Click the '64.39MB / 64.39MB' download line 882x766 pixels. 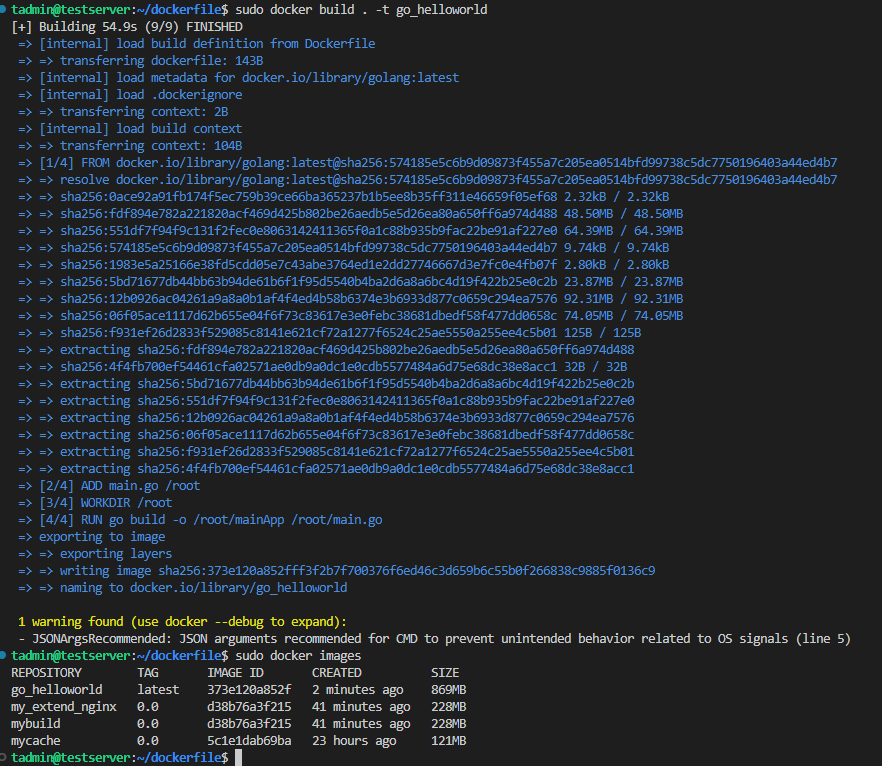(x=350, y=231)
